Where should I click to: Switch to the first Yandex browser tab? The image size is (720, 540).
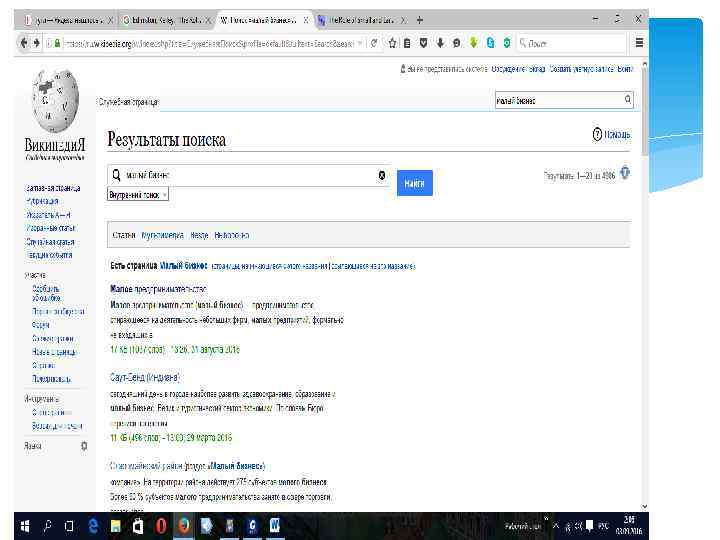coord(68,20)
